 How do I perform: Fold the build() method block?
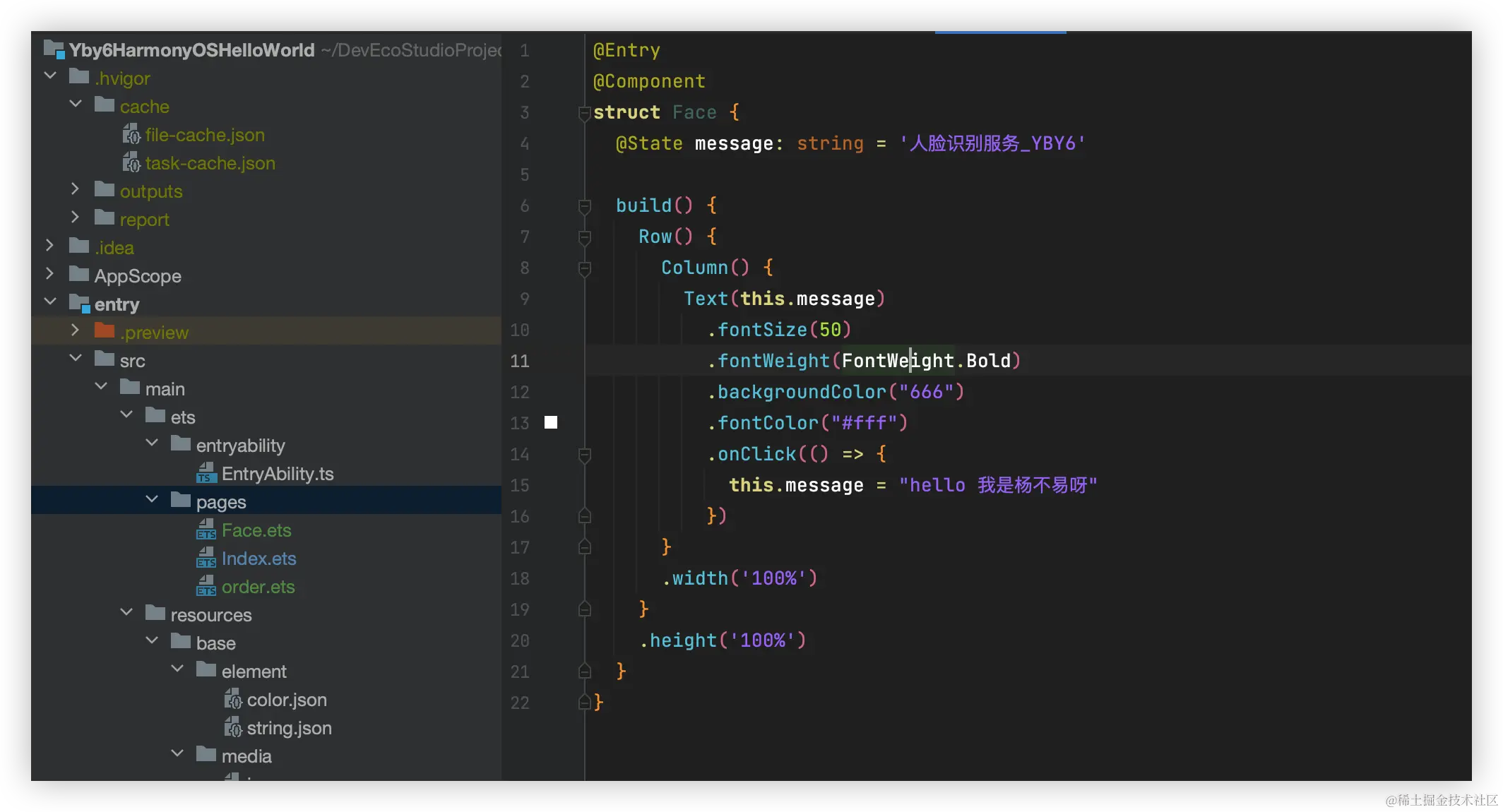(x=584, y=205)
